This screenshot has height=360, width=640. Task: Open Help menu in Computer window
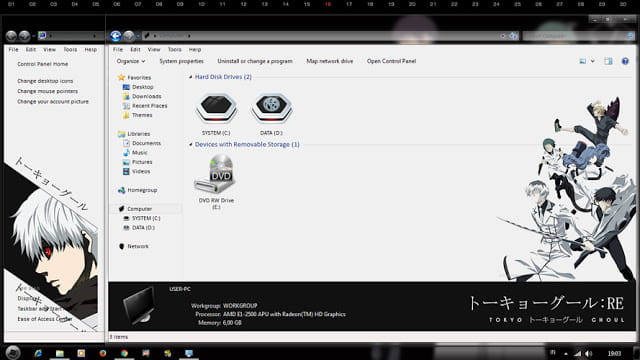(x=195, y=49)
